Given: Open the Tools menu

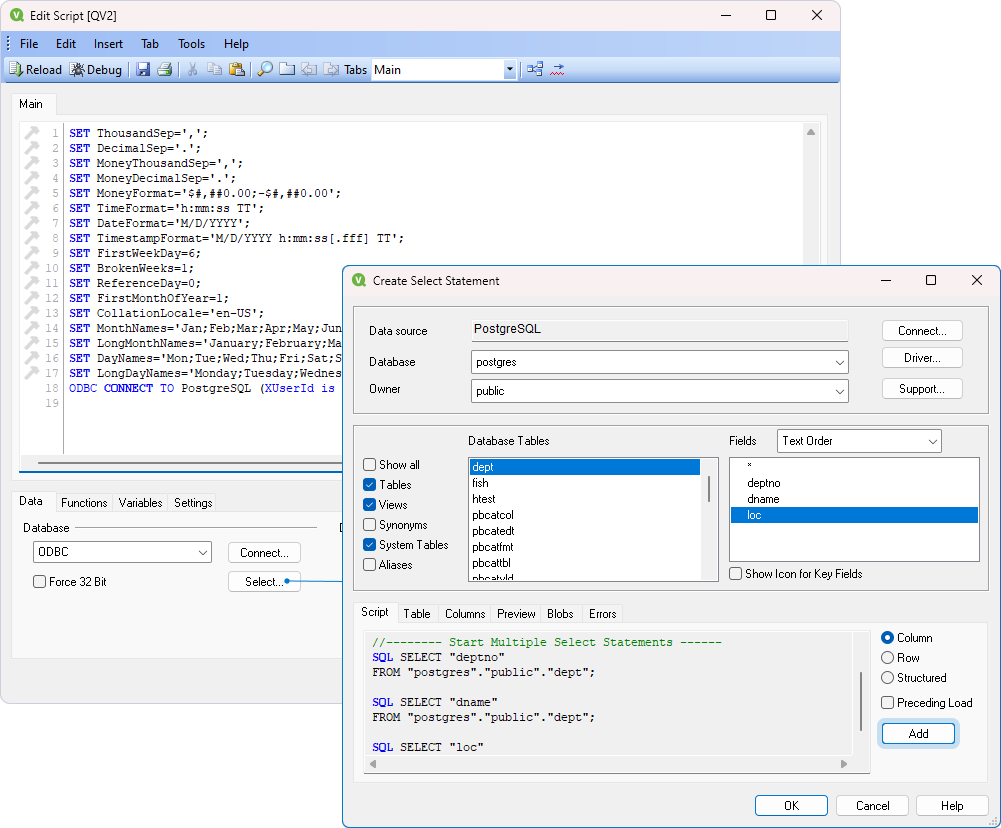Looking at the screenshot, I should pos(191,43).
